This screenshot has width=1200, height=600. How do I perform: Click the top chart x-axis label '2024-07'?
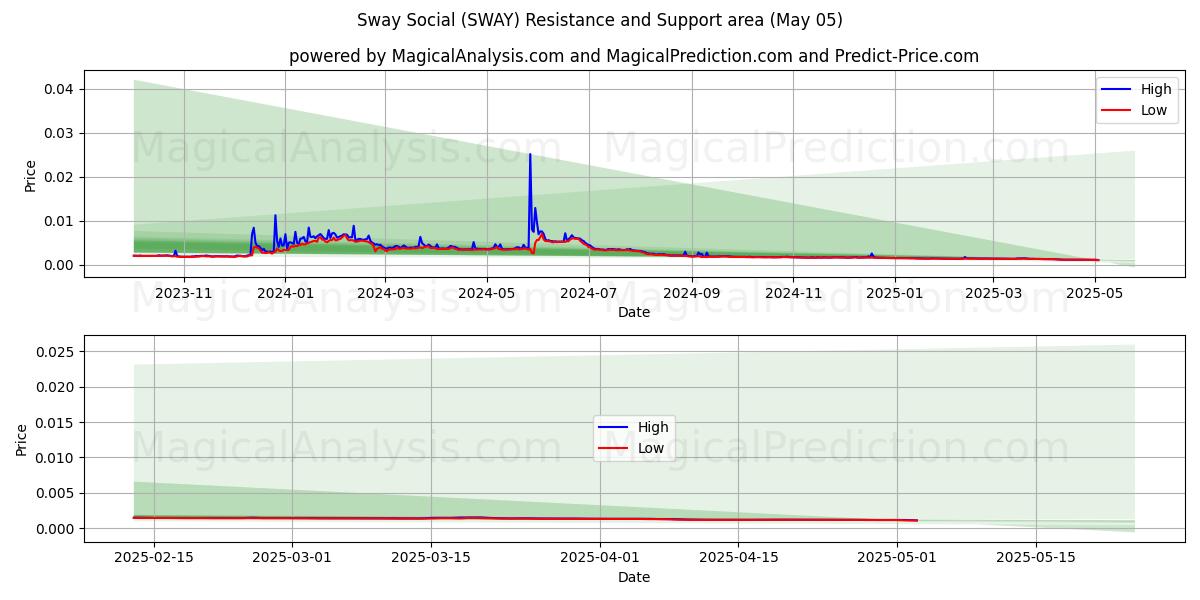coord(588,293)
